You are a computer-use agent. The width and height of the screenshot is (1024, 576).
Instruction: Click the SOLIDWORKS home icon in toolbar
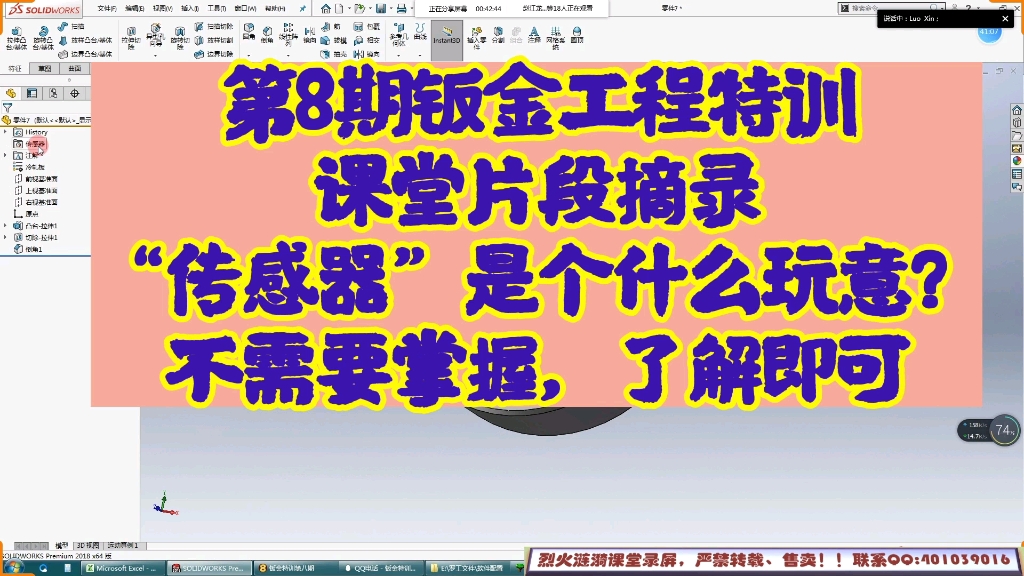click(x=325, y=9)
